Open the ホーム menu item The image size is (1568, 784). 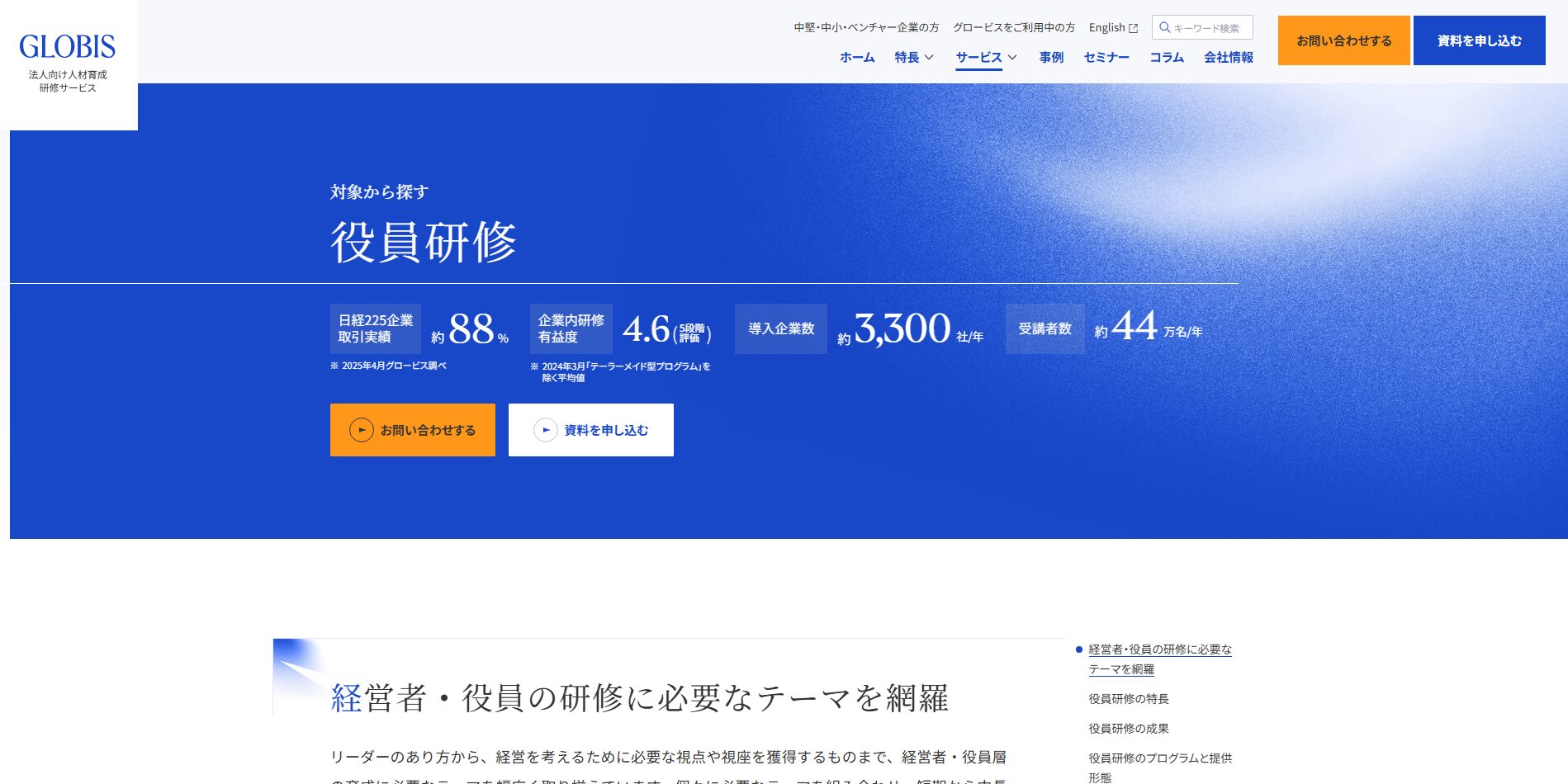point(856,57)
